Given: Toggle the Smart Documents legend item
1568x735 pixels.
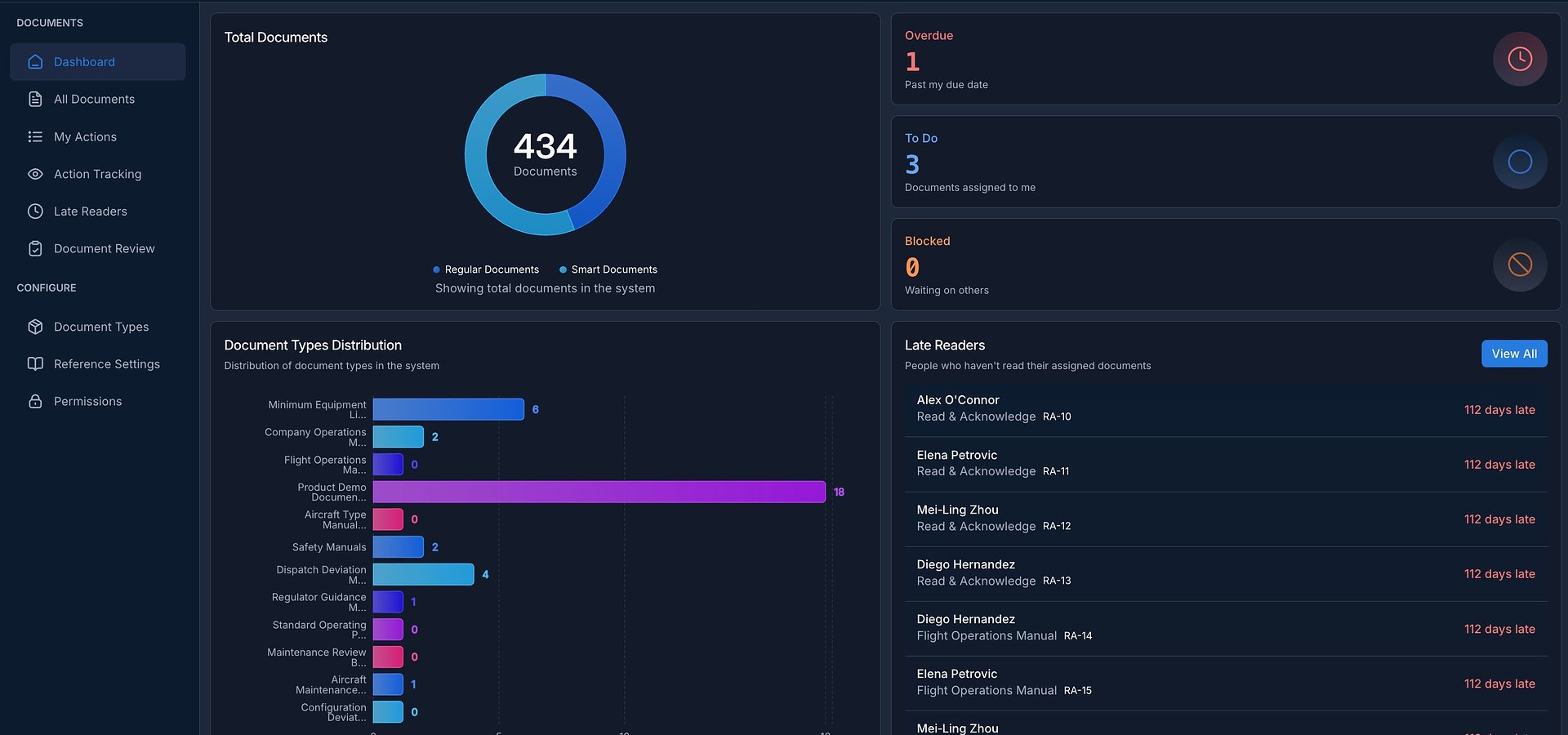Looking at the screenshot, I should coord(608,269).
